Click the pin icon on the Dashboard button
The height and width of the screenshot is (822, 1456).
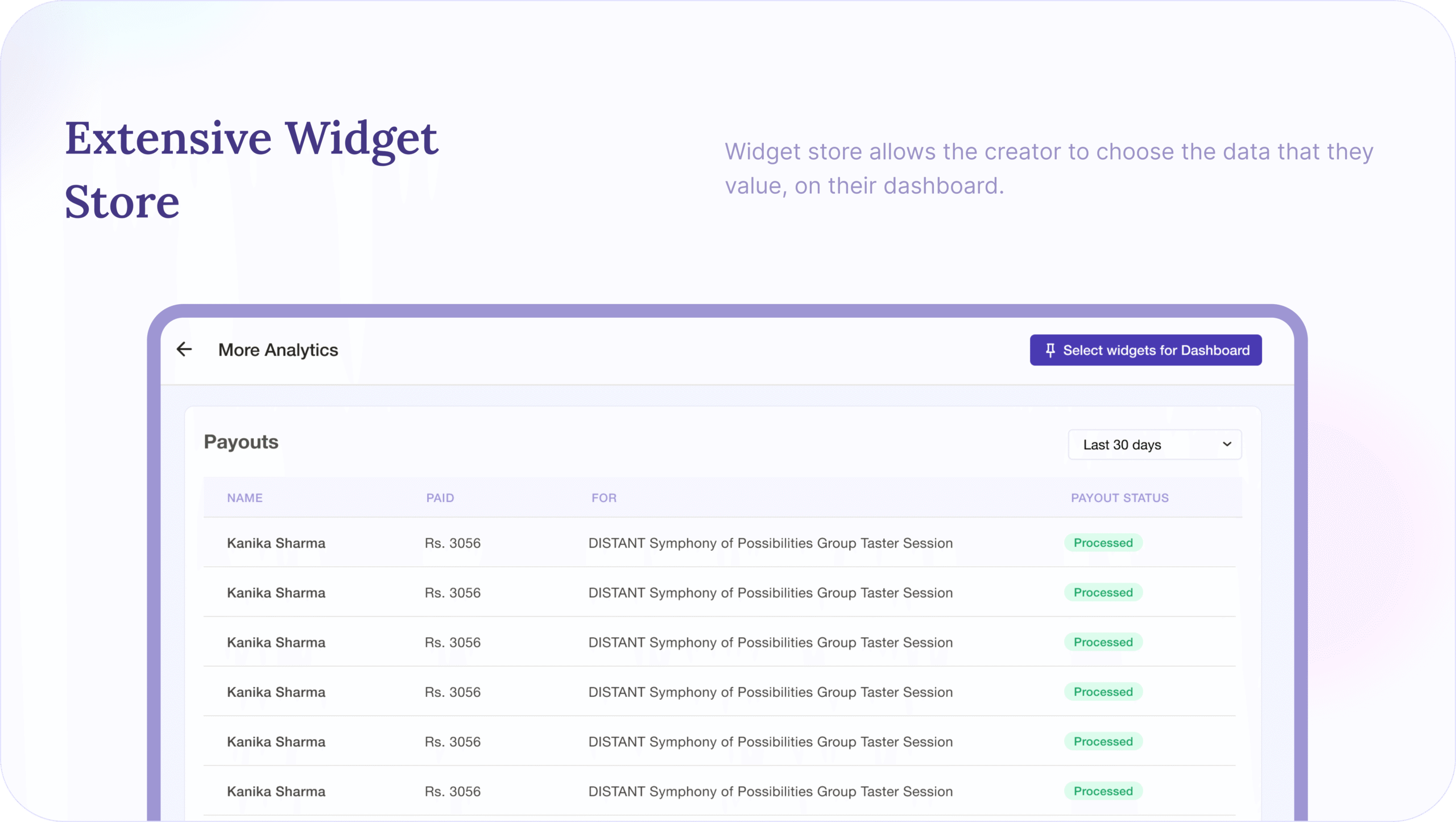coord(1050,350)
